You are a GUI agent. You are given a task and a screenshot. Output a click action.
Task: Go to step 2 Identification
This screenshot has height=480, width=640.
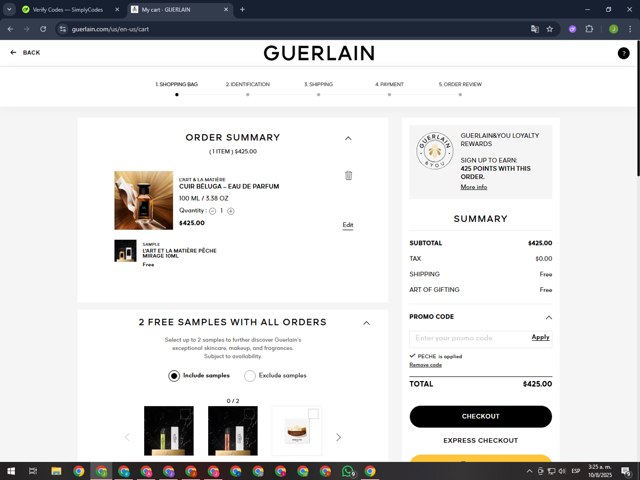[x=248, y=84]
